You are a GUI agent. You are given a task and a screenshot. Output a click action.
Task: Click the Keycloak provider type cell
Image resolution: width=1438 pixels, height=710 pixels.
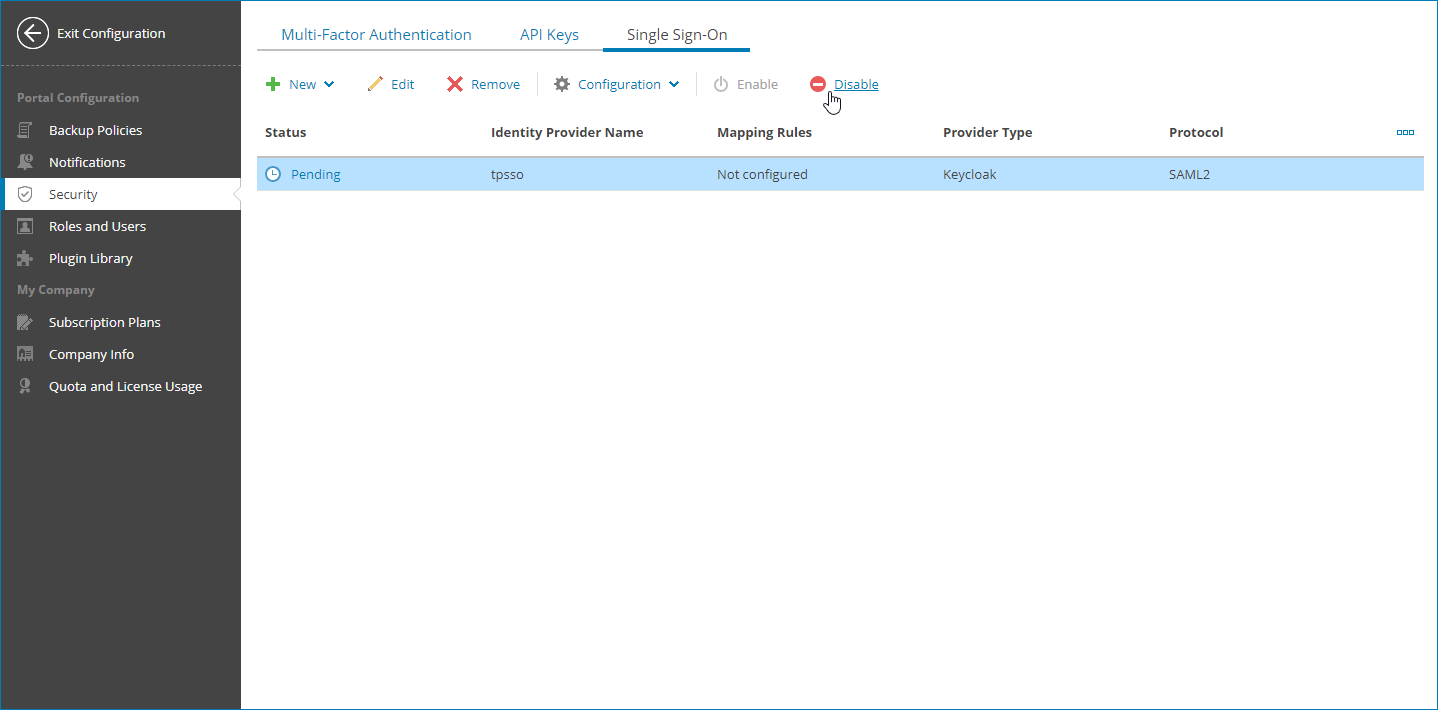(x=970, y=174)
